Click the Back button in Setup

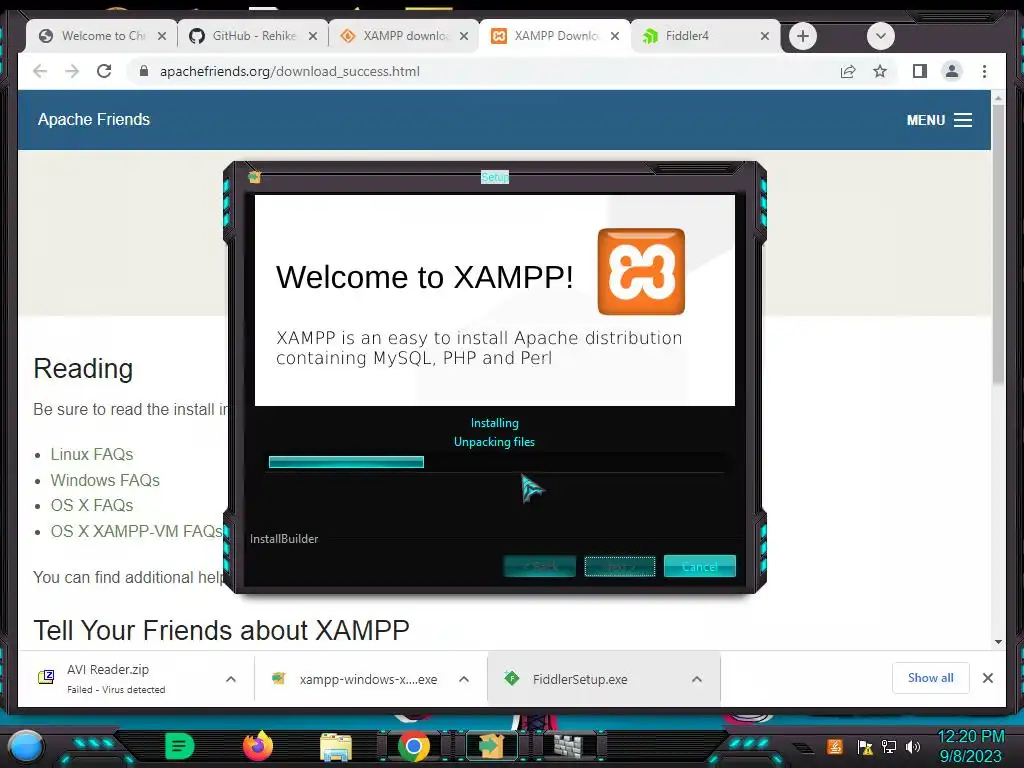[539, 566]
